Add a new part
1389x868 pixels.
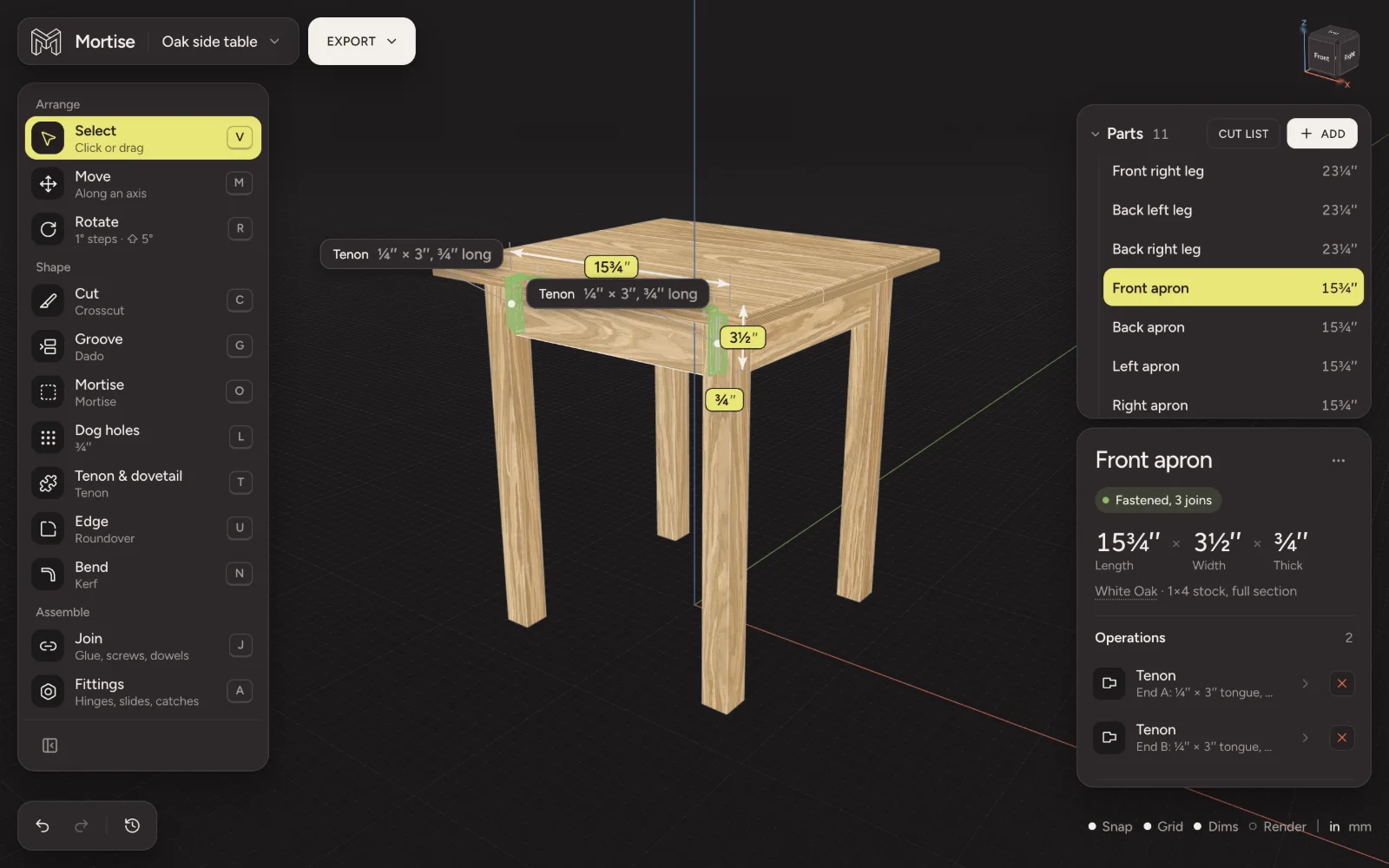[x=1322, y=134]
